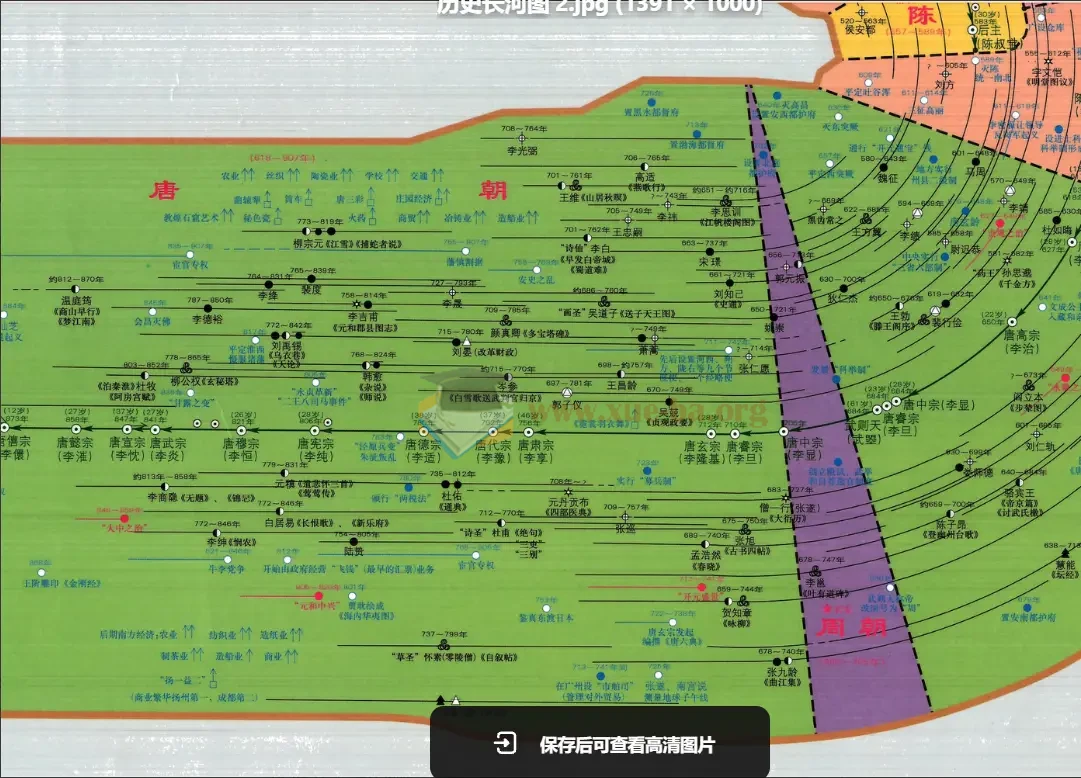Click the save arrow icon beside 保存后可查看高清图片

click(x=505, y=744)
